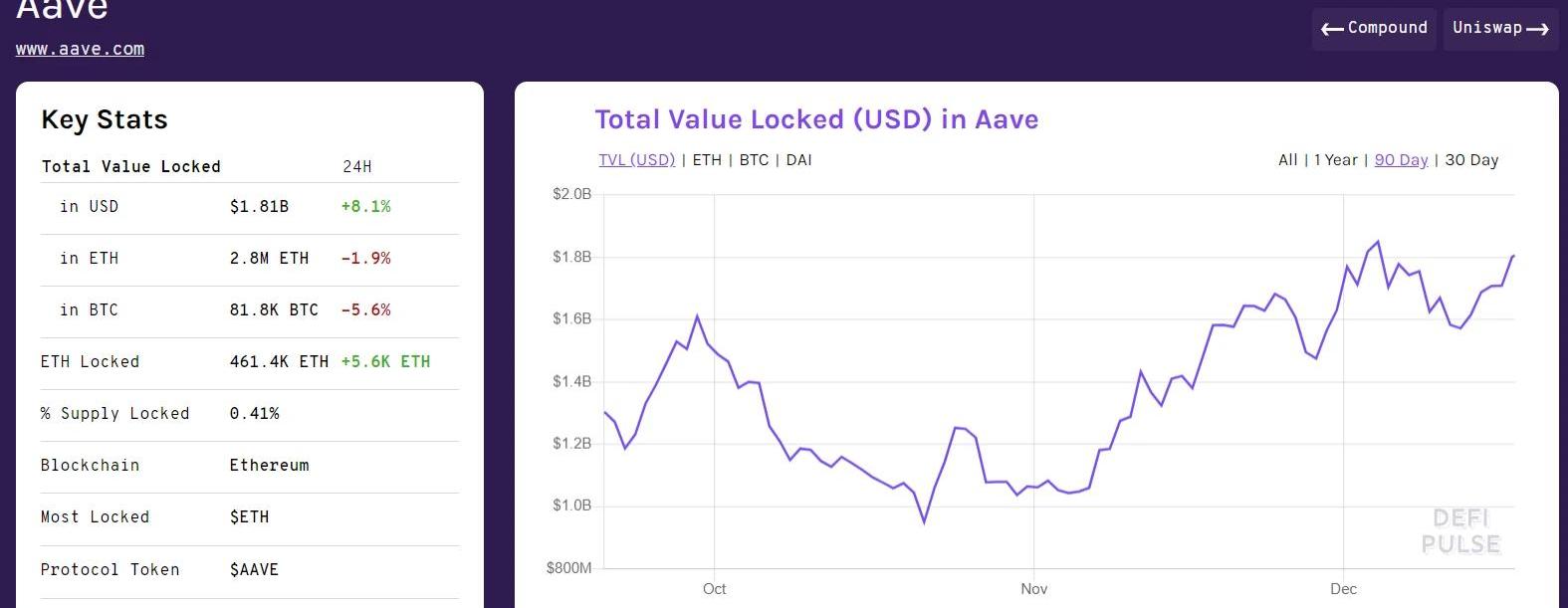Click the $AAVE protocol token value

click(x=254, y=570)
